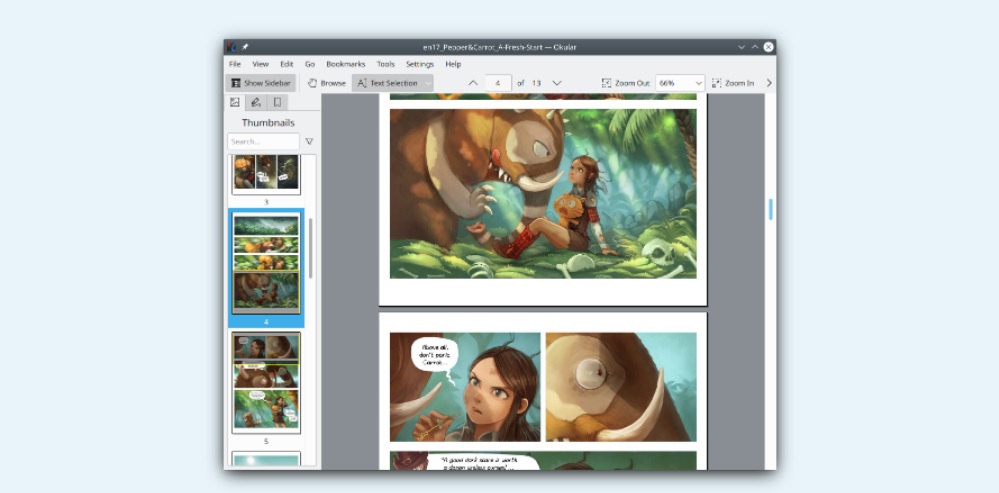Viewport: 999px width, 493px height.
Task: Click the 'of 13' page count label
Action: [x=529, y=83]
